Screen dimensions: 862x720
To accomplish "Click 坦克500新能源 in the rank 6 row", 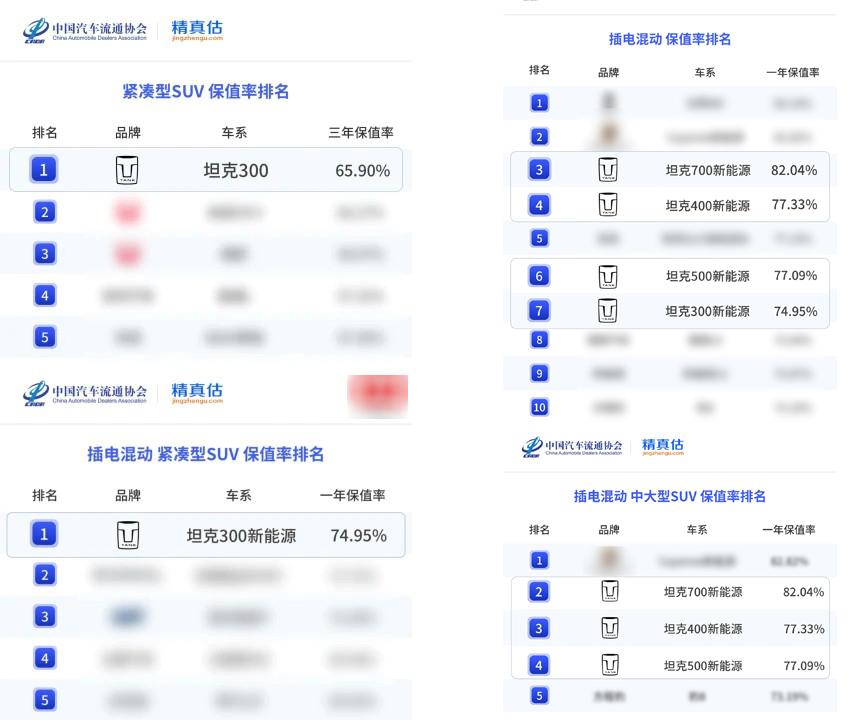I will coord(708,276).
